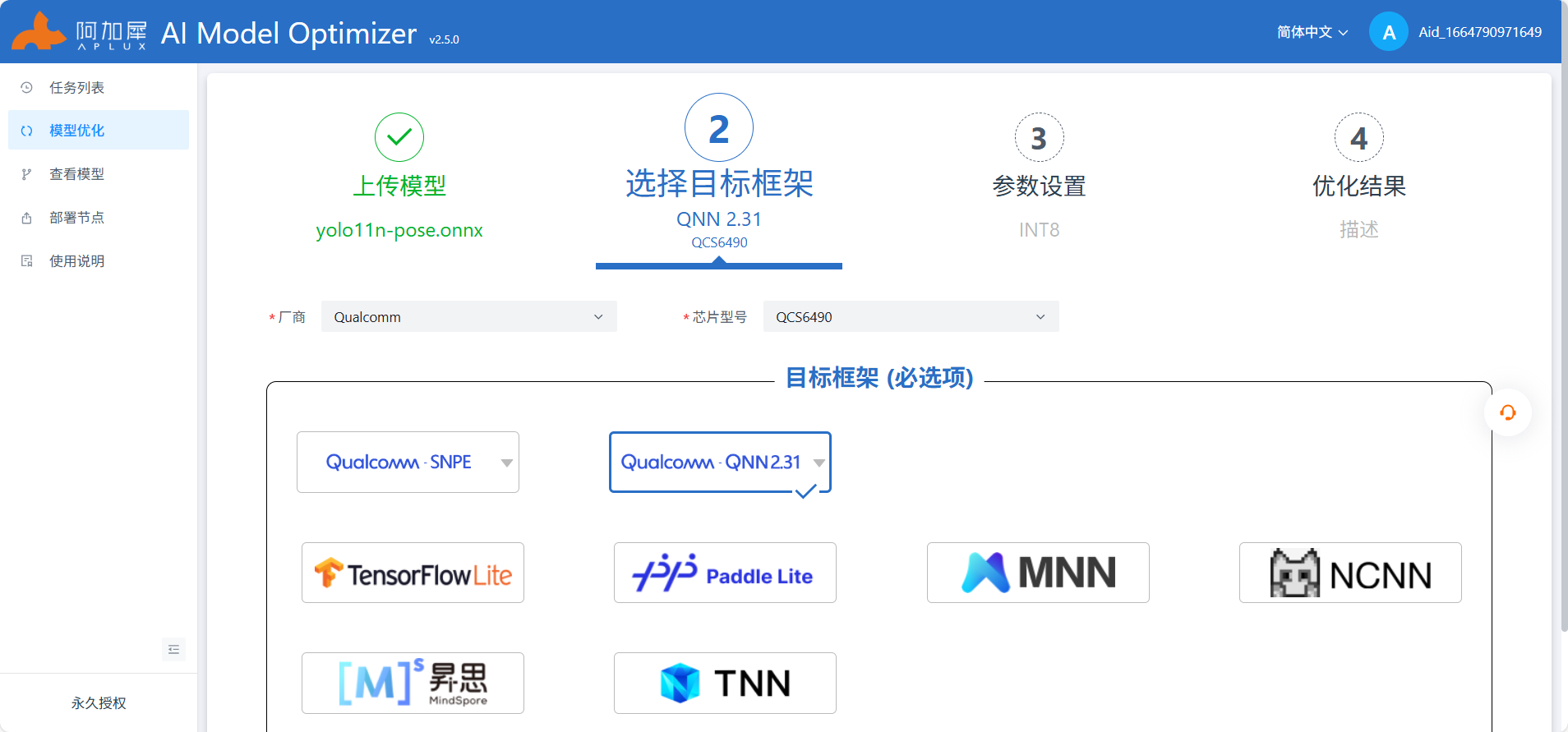The image size is (1568, 732).
Task: Open the 简体中文 language dropdown
Action: pyautogui.click(x=1312, y=32)
